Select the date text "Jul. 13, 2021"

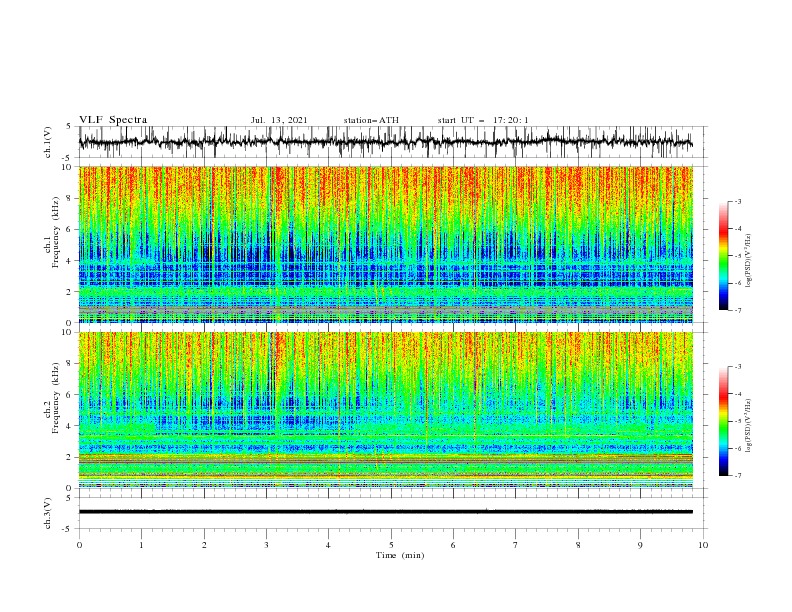pos(279,120)
